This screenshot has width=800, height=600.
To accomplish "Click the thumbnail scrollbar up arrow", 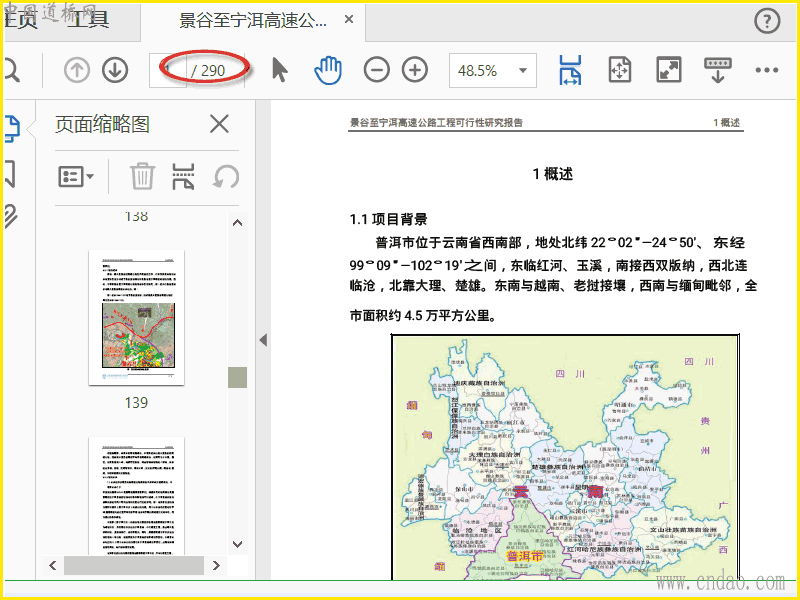I will pos(237,222).
